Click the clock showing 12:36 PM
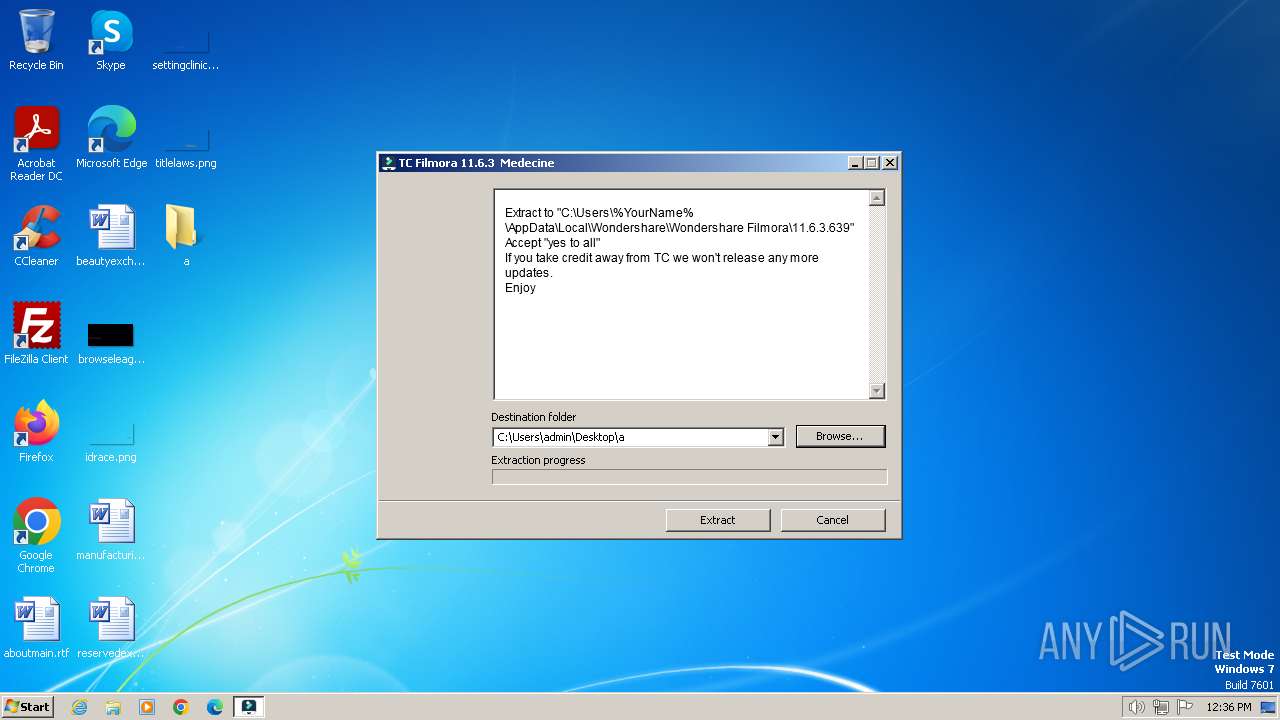This screenshot has height=720, width=1280. click(1229, 707)
